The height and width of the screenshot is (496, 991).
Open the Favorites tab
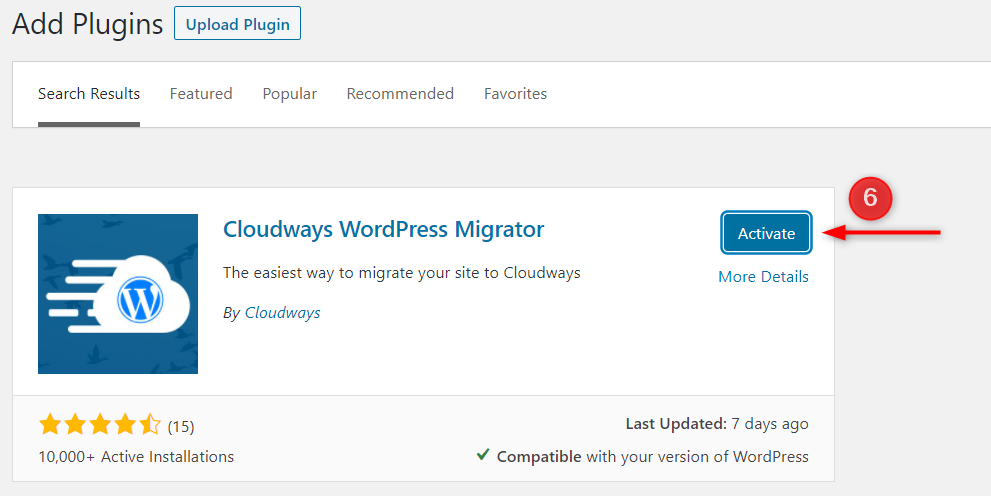(x=515, y=94)
